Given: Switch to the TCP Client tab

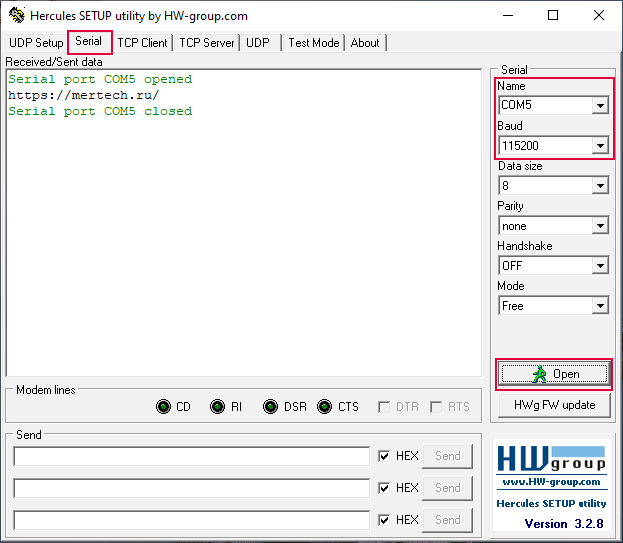Looking at the screenshot, I should click(142, 43).
